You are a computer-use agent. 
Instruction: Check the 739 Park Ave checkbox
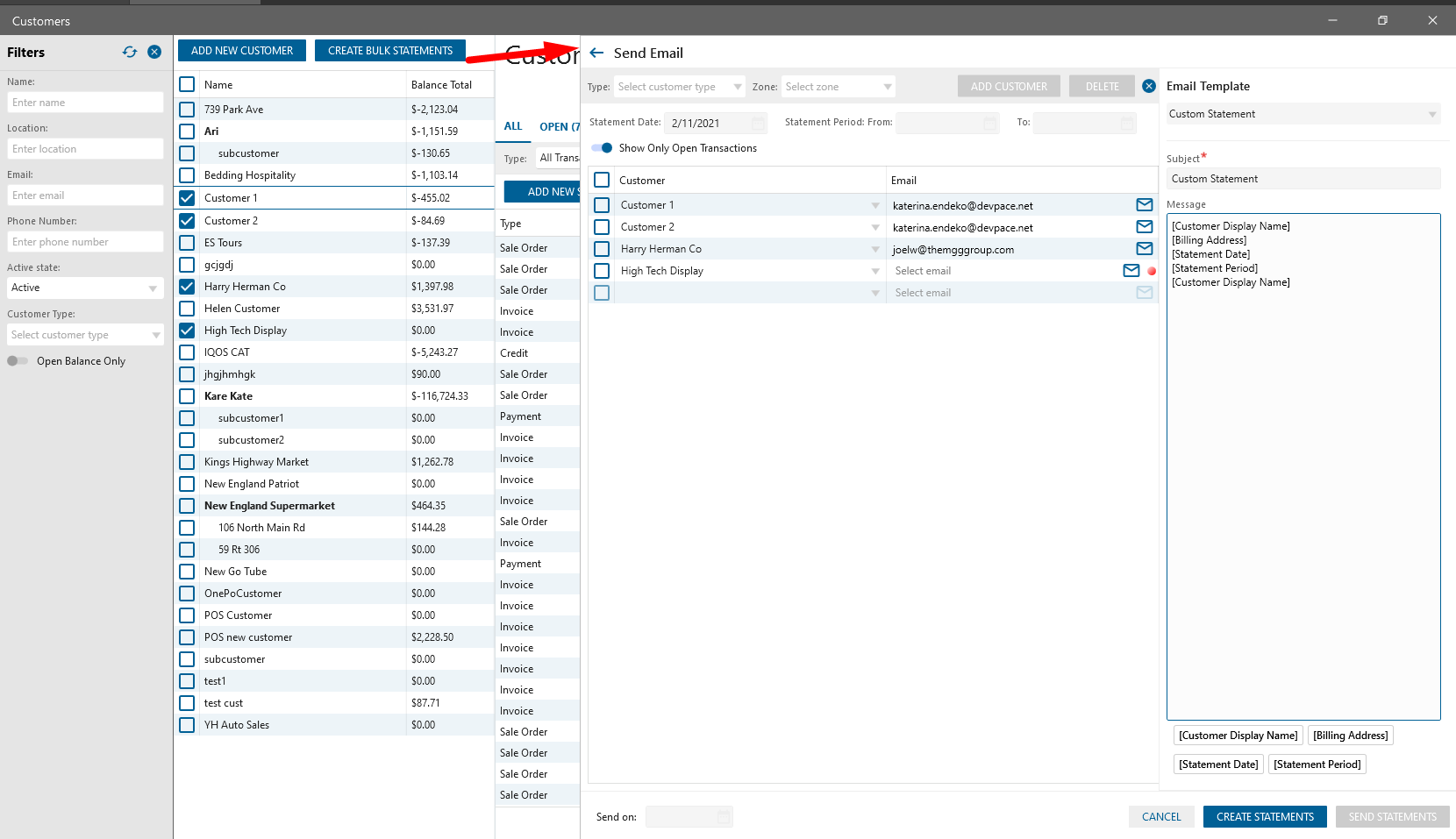click(x=187, y=110)
